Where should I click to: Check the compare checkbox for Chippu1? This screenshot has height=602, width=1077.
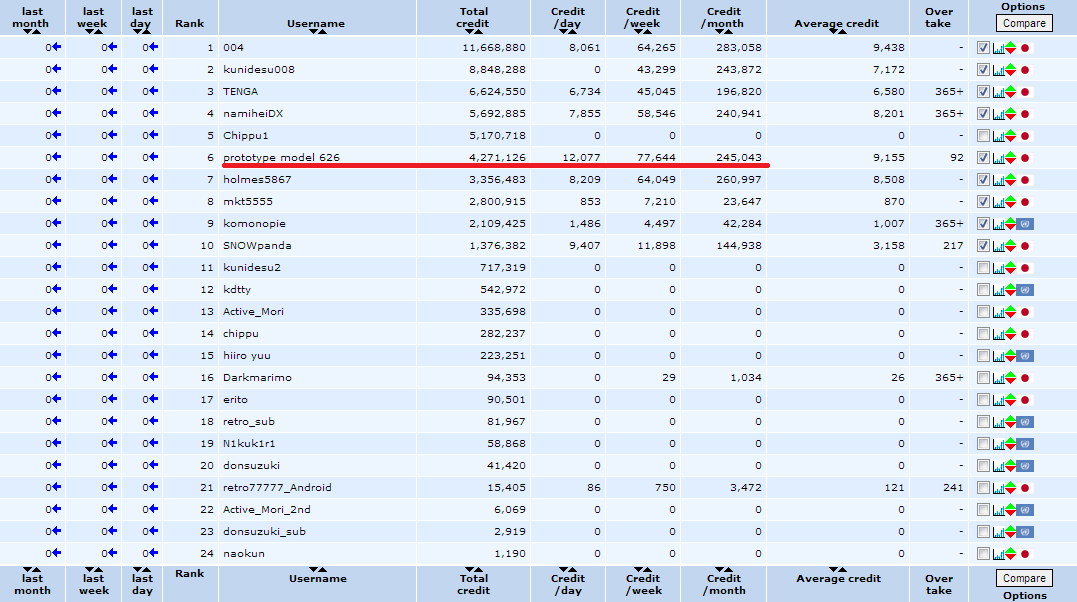(x=983, y=136)
